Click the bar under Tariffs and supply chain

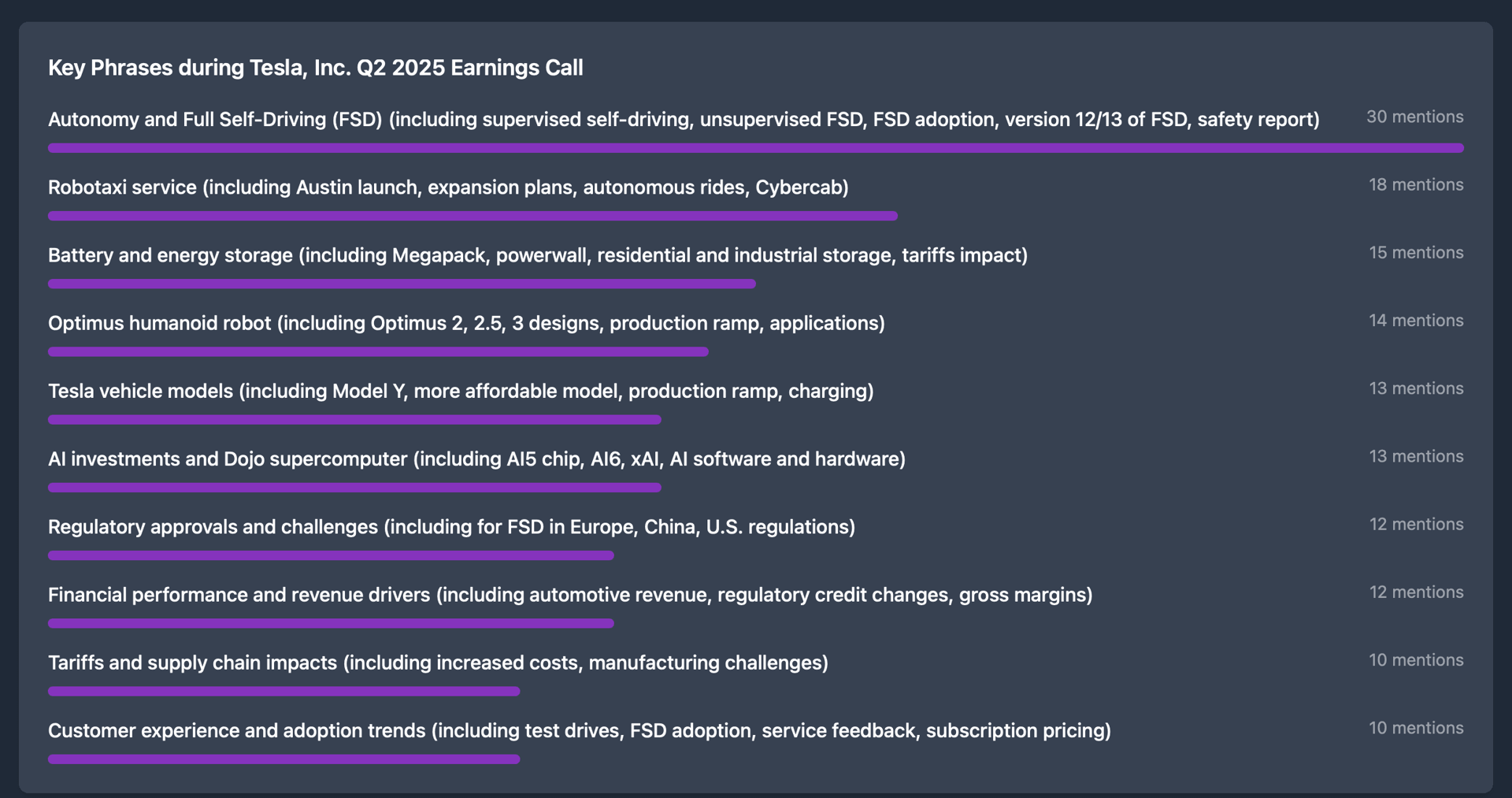[283, 692]
